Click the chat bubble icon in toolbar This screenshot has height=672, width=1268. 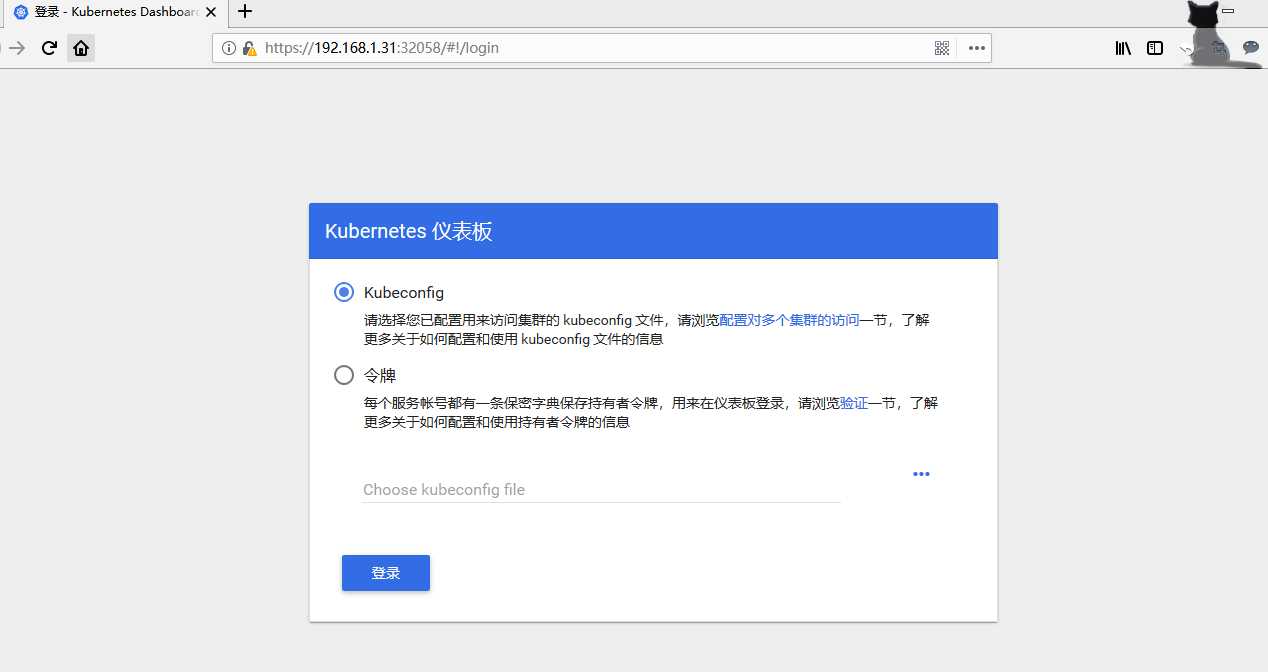click(x=1250, y=47)
